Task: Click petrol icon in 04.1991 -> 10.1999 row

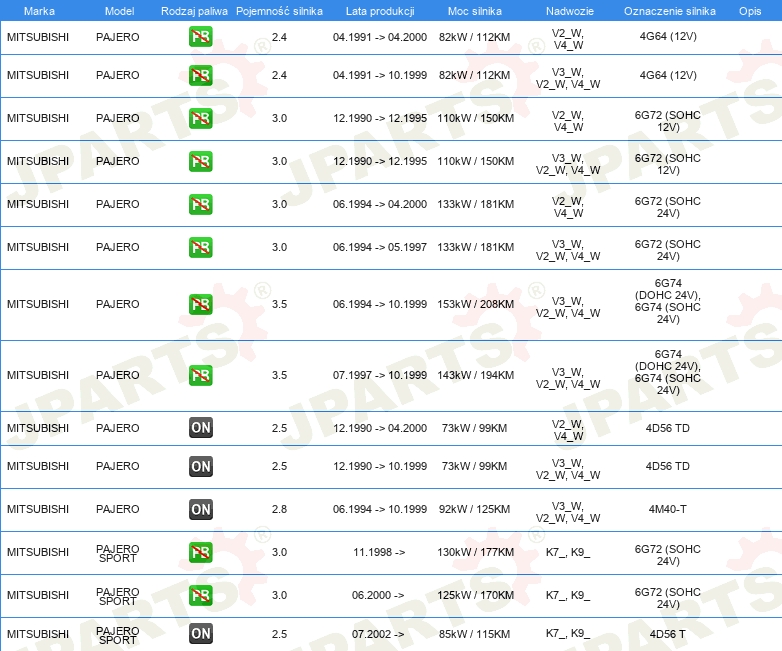Action: [x=200, y=75]
